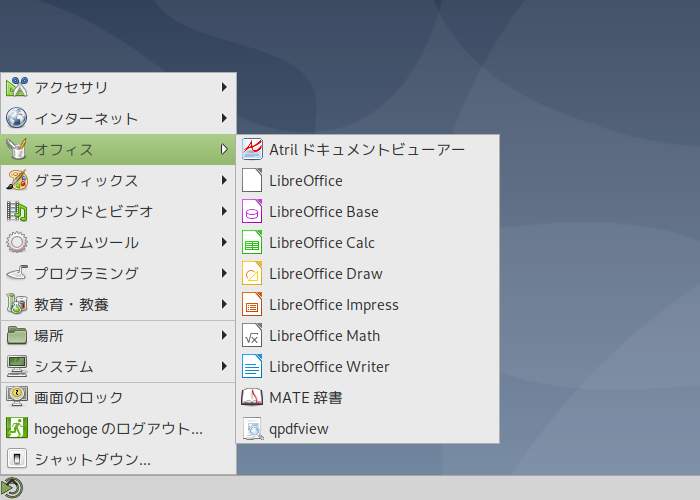Click the システム computer monitor icon
Image resolution: width=700 pixels, height=500 pixels.
click(17, 366)
